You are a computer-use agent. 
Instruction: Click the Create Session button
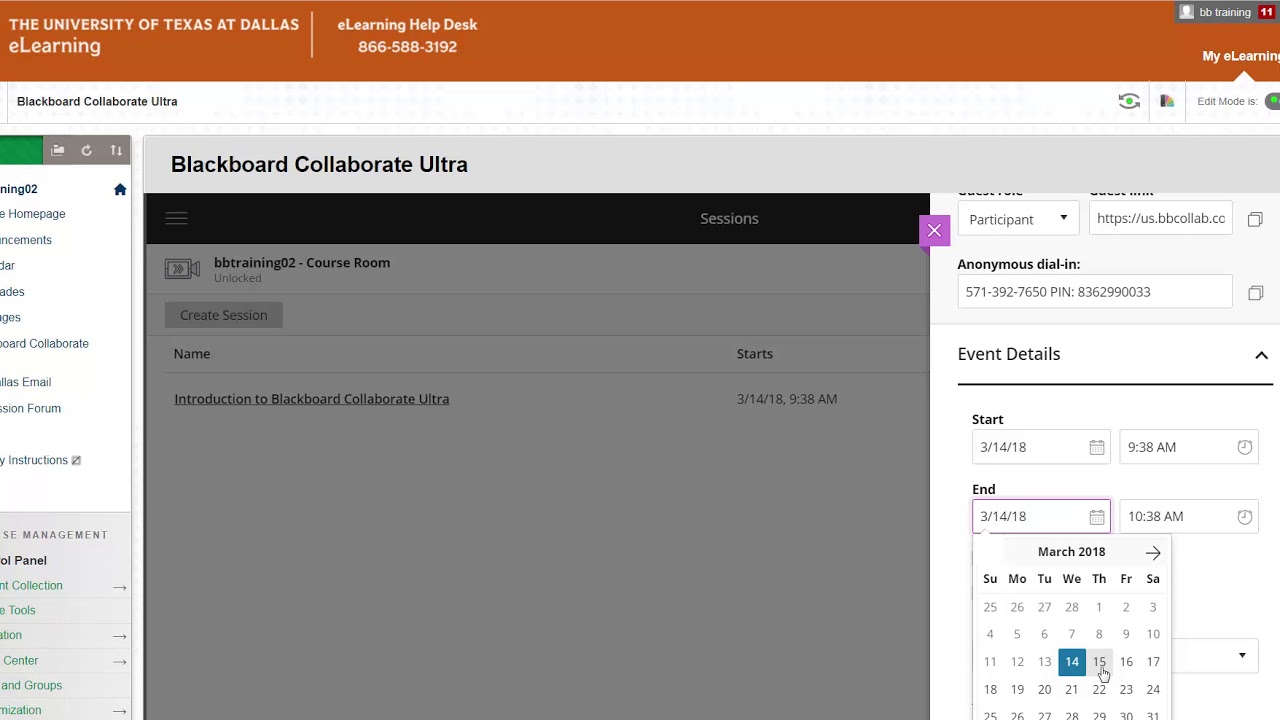[223, 315]
